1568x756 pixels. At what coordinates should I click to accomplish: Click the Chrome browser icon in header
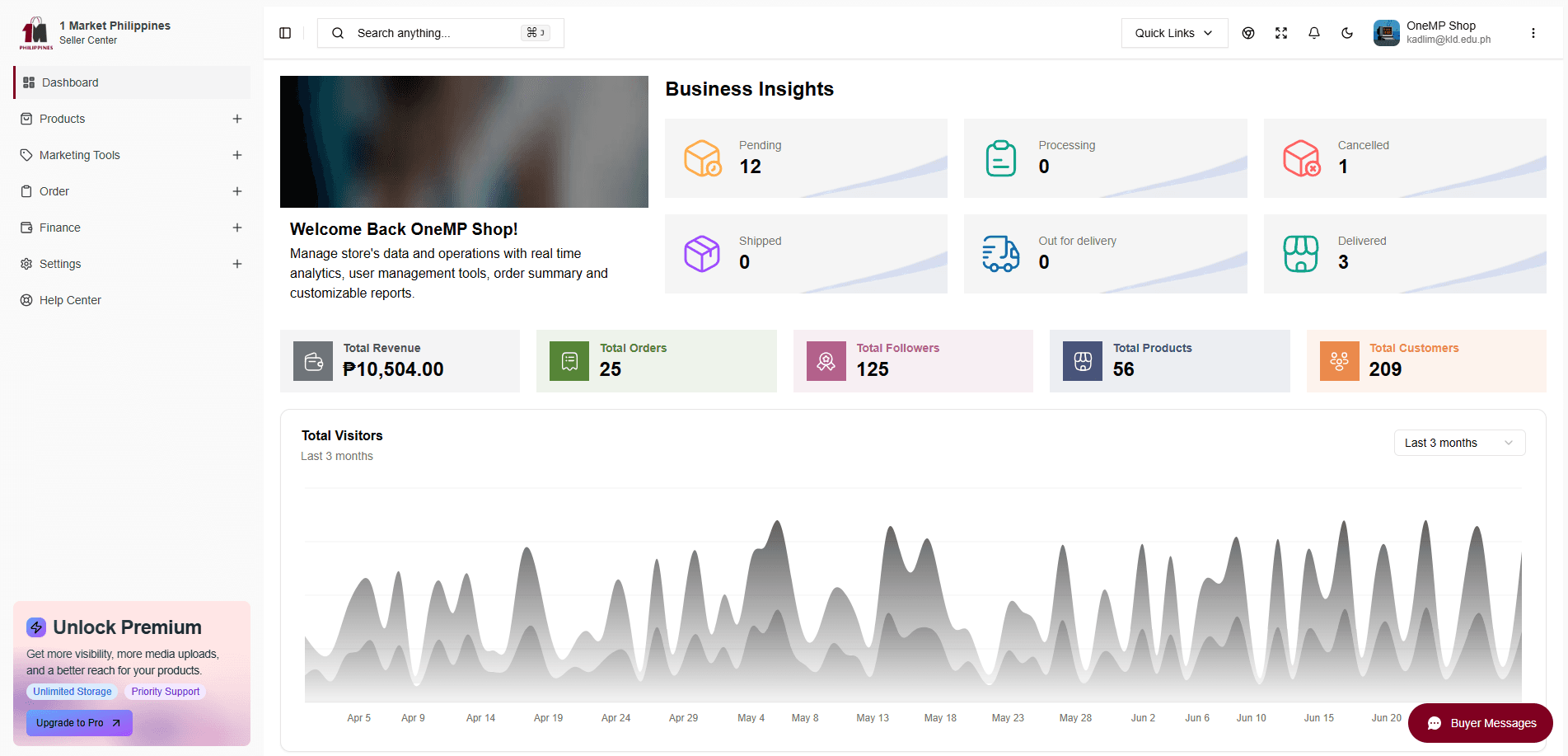pos(1248,33)
